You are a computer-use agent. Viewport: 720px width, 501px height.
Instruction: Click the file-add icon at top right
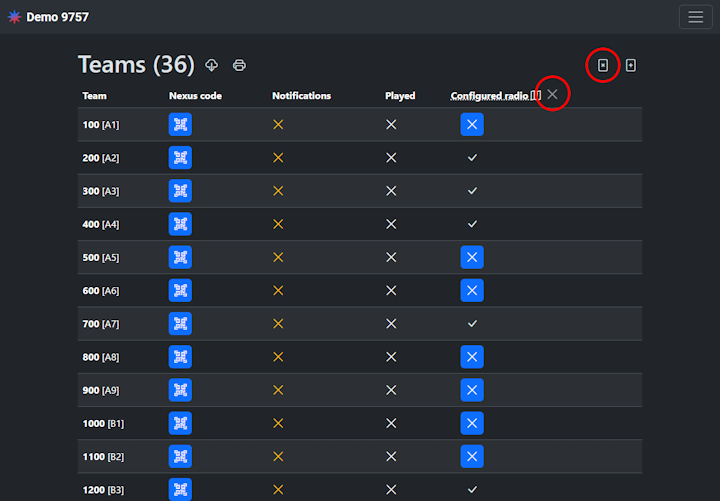tap(631, 65)
